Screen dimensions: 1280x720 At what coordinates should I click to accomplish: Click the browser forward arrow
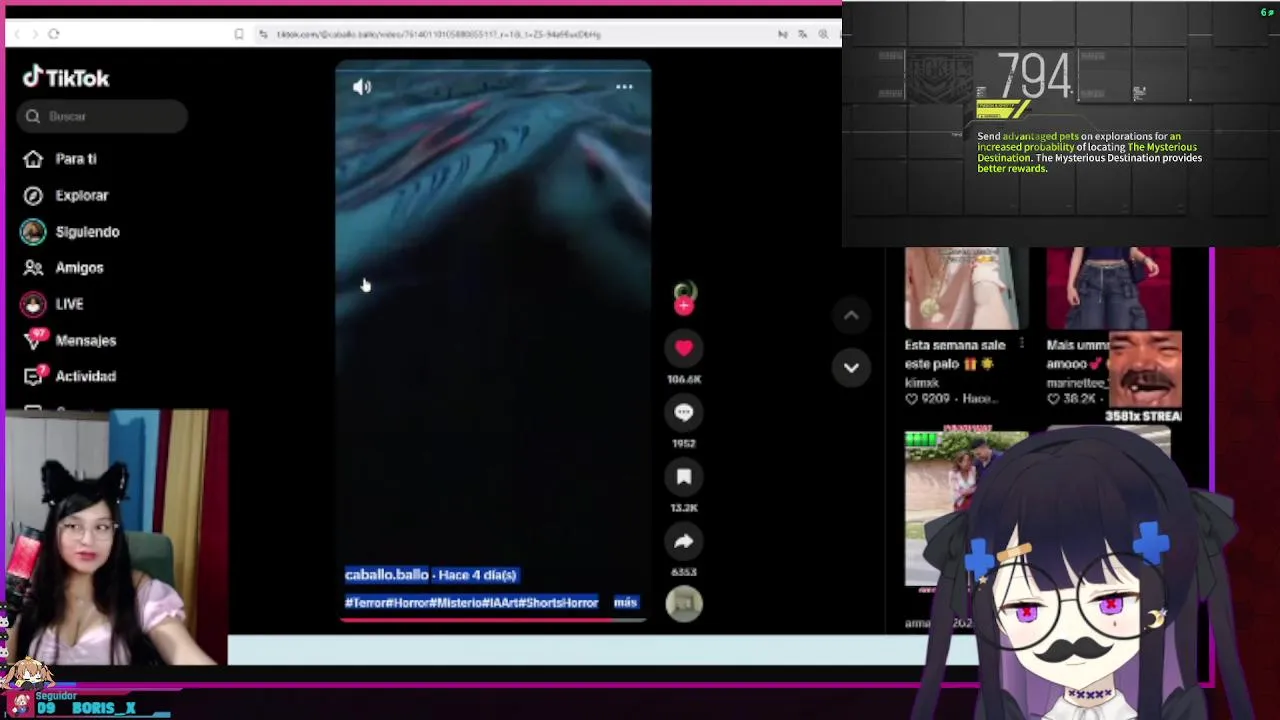[35, 34]
